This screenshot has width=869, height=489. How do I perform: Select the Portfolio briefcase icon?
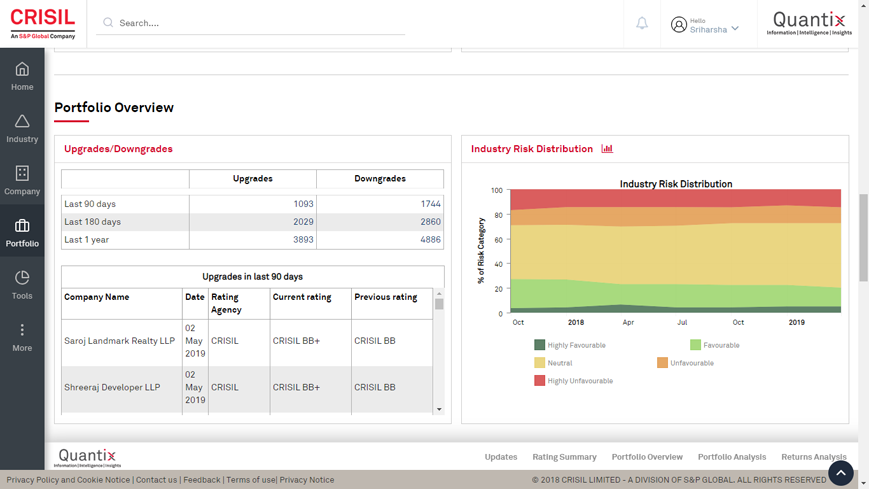22,227
